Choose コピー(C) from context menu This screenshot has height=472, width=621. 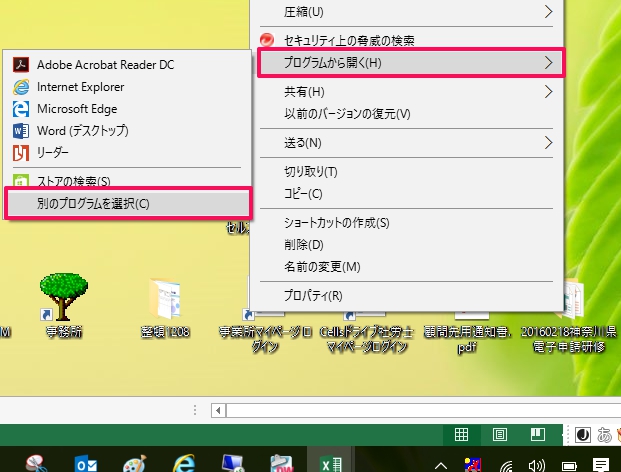407,194
